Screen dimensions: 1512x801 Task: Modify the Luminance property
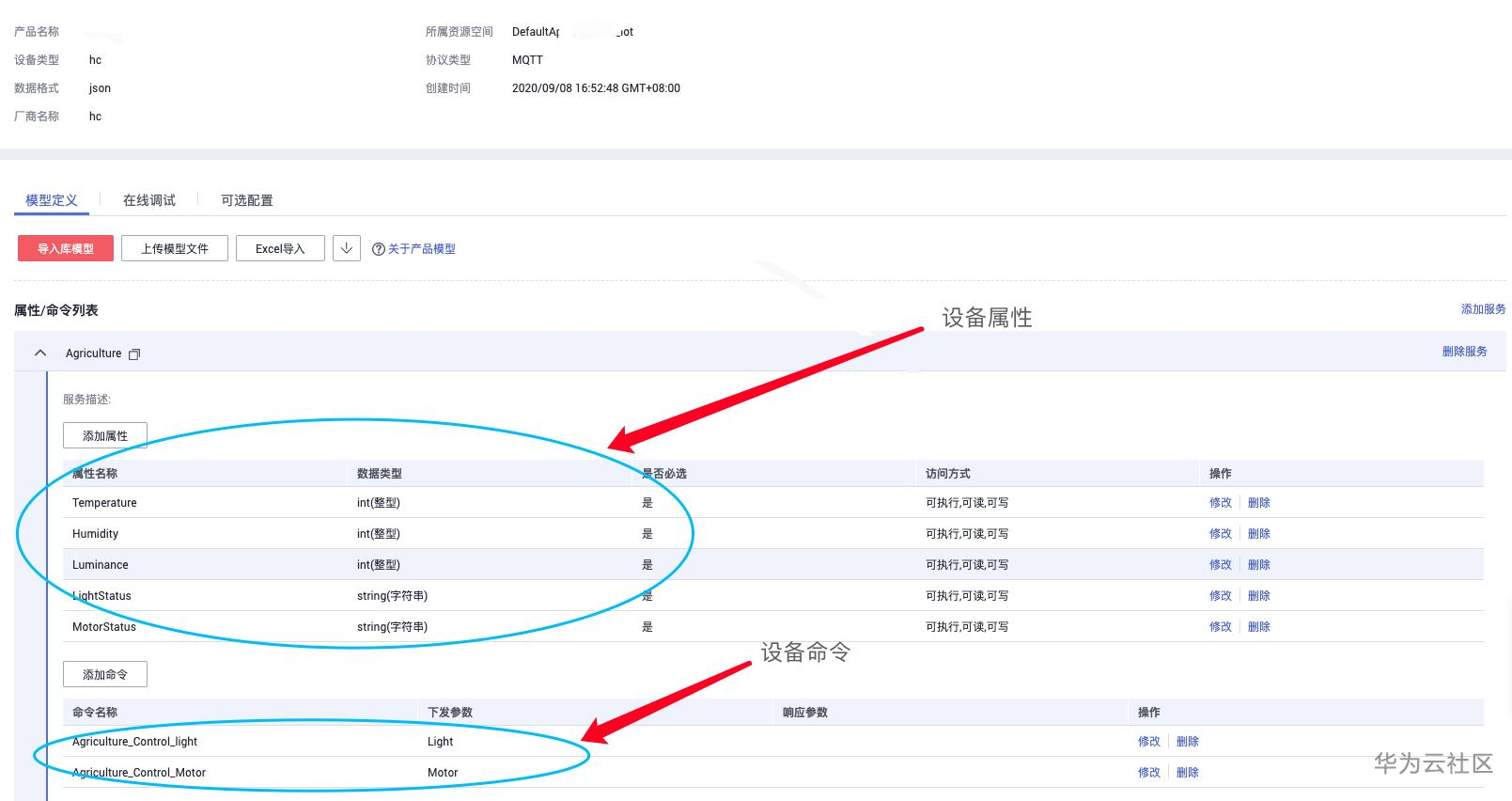click(x=1221, y=565)
